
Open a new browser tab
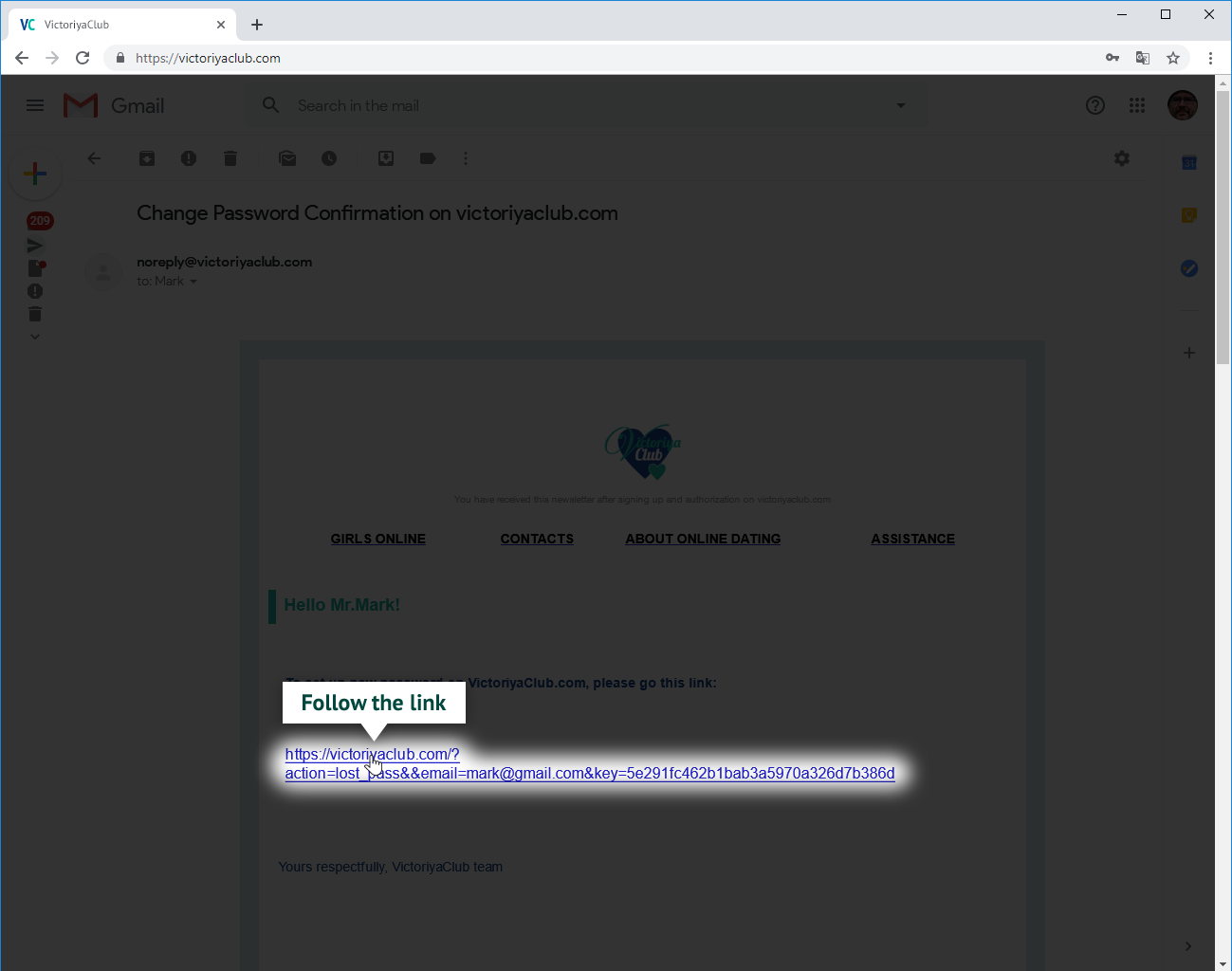(257, 25)
